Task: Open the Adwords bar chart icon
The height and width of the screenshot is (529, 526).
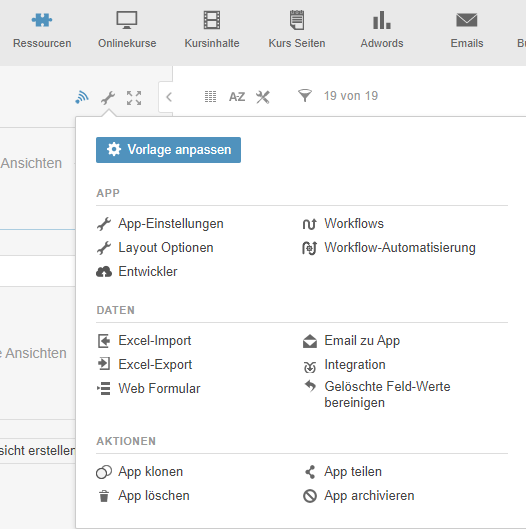Action: pos(382,20)
